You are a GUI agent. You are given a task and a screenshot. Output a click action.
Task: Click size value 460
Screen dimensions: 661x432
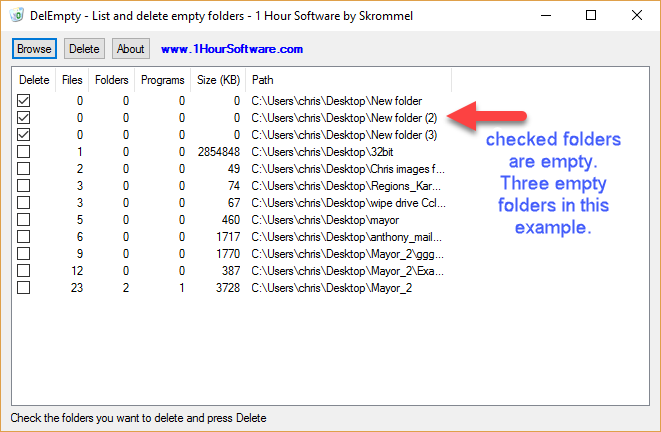coord(231,220)
